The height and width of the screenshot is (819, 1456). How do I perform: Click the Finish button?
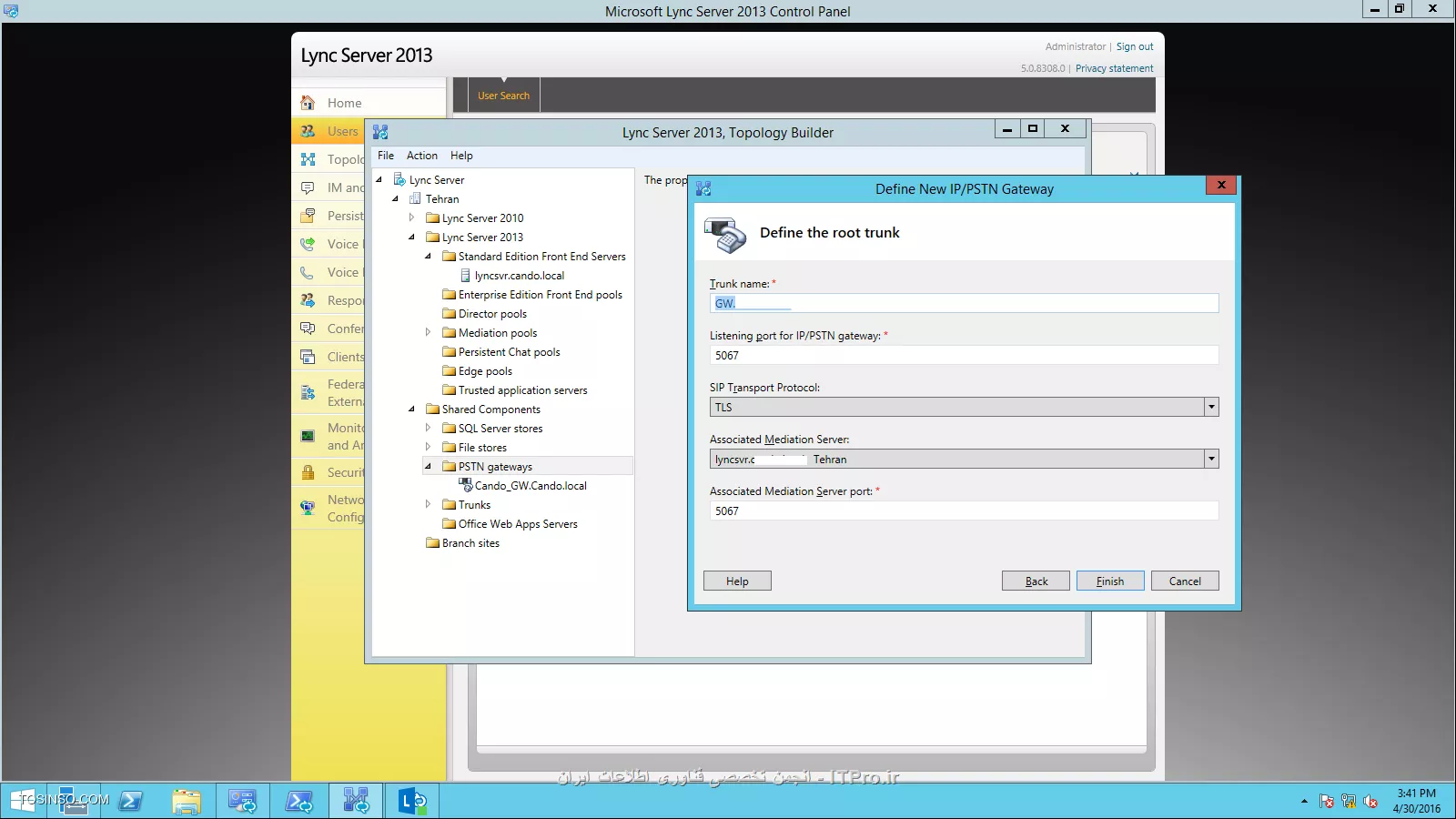pyautogui.click(x=1110, y=581)
